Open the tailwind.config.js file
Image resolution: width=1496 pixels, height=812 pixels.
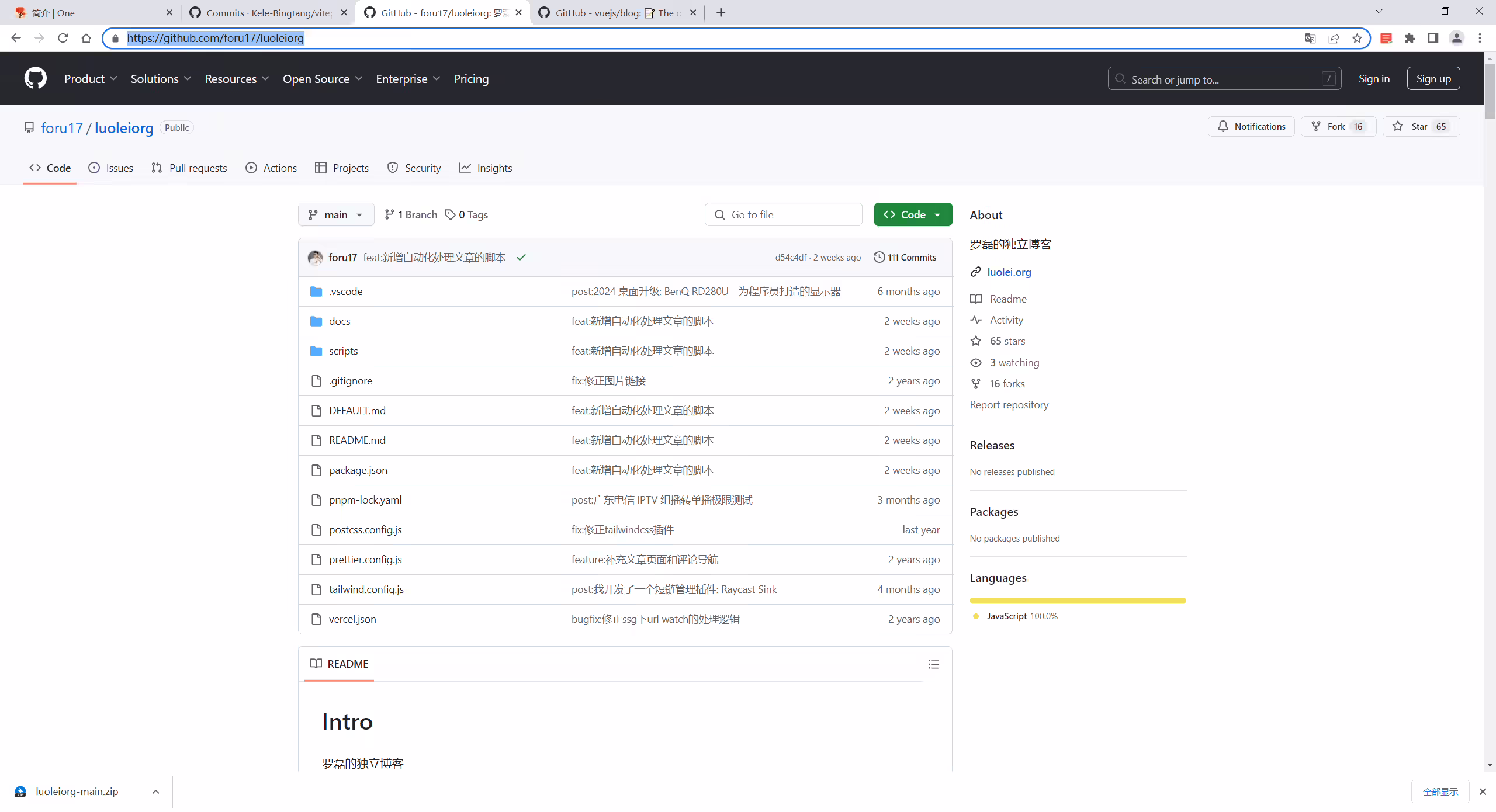pos(366,589)
